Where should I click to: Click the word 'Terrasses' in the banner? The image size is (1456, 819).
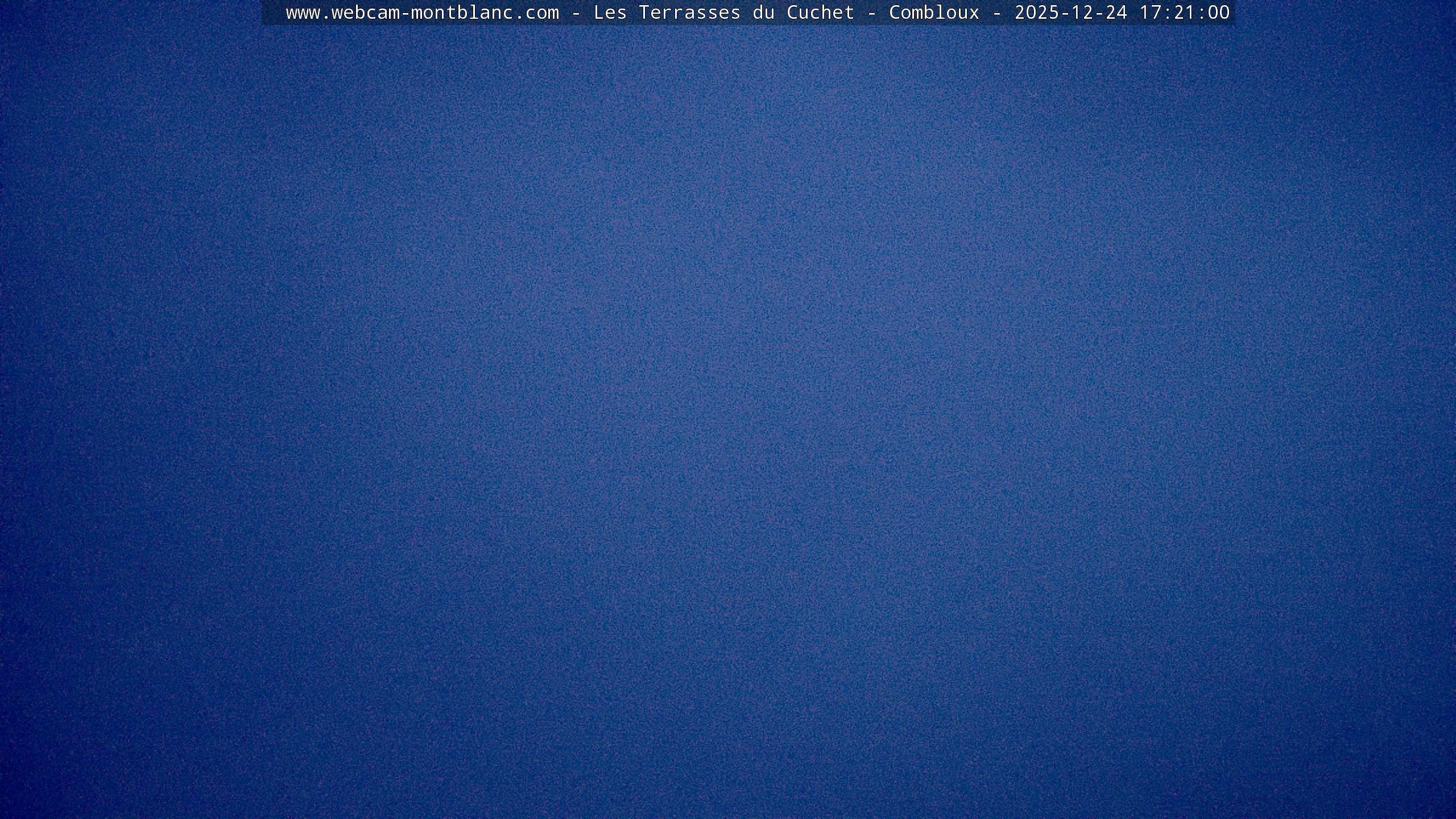click(689, 13)
